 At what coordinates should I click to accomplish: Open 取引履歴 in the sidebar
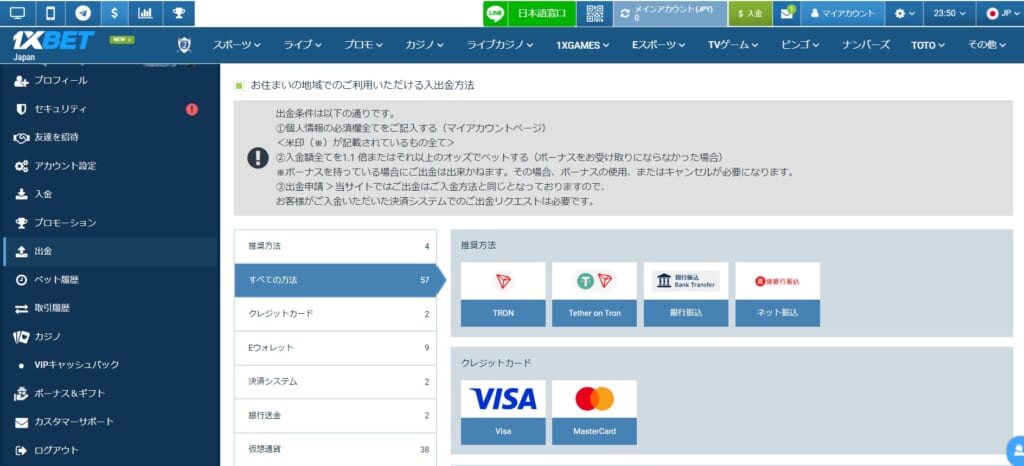pos(110,308)
